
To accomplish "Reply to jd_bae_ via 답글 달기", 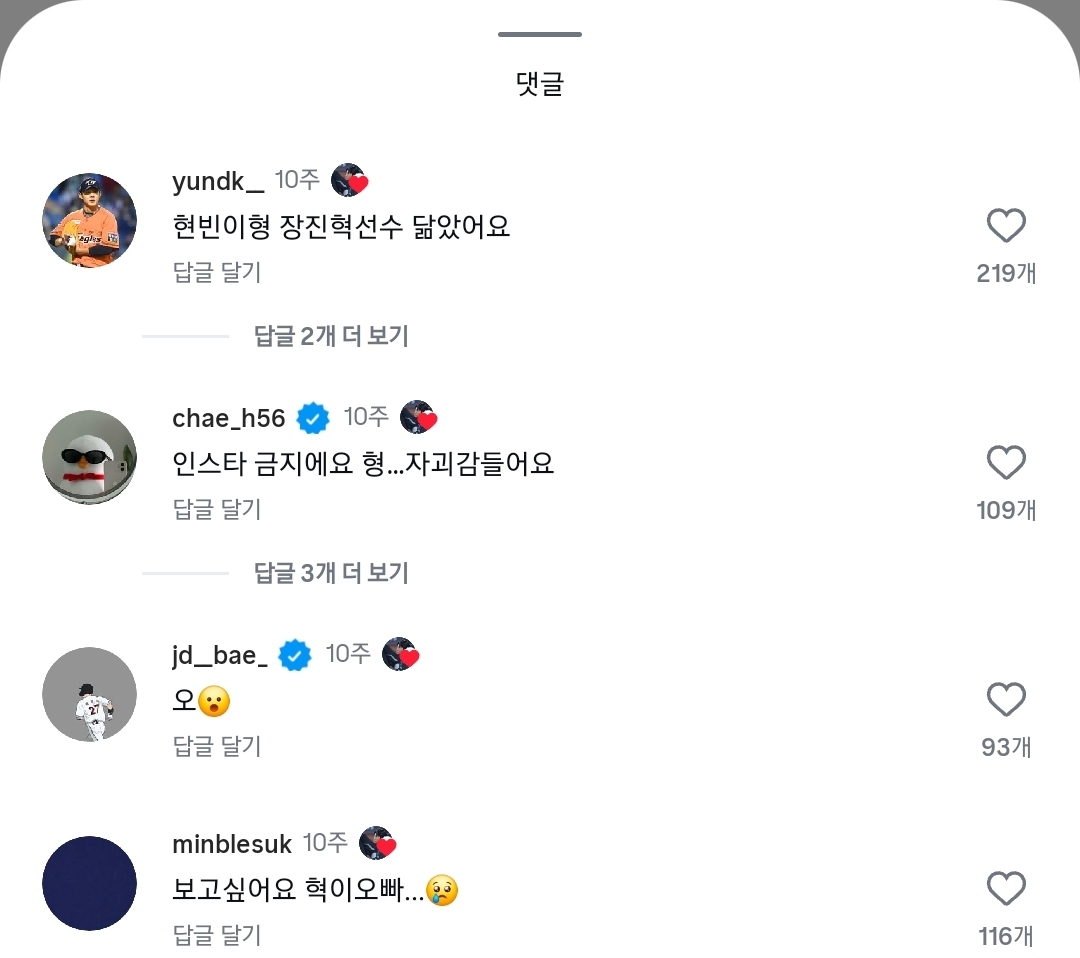I will (217, 746).
